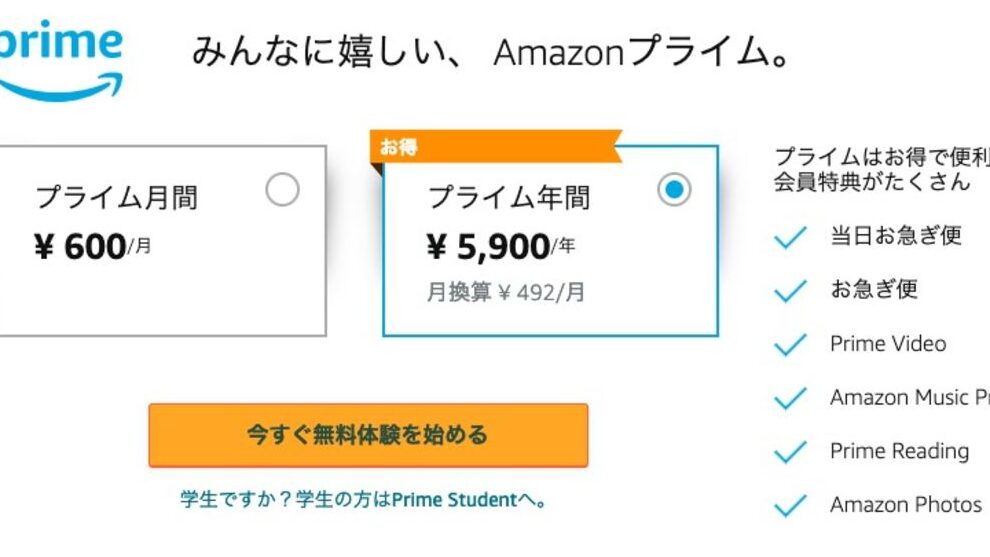Click the ¥5,900/年 annual price
990x557 pixels.
[501, 246]
